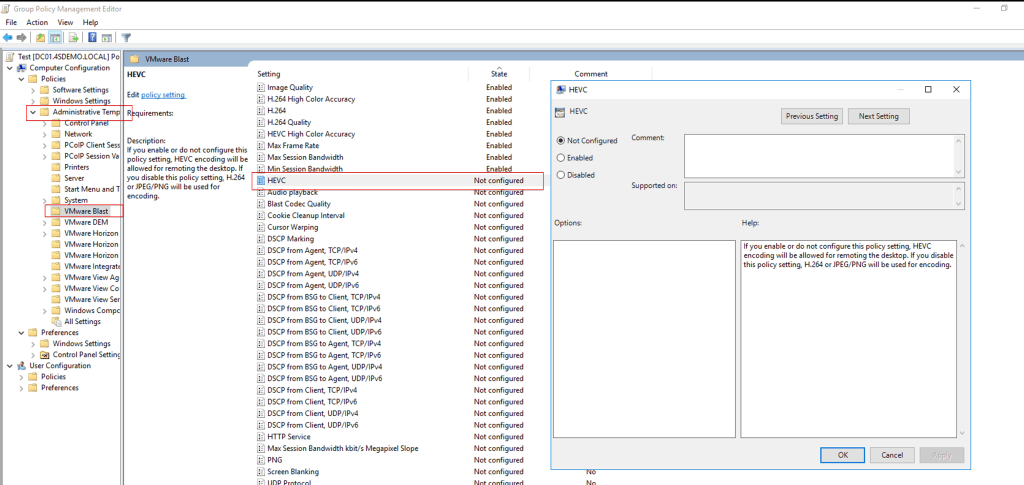Click the filter funnel toolbar icon
Image resolution: width=1024 pixels, height=485 pixels.
126,38
